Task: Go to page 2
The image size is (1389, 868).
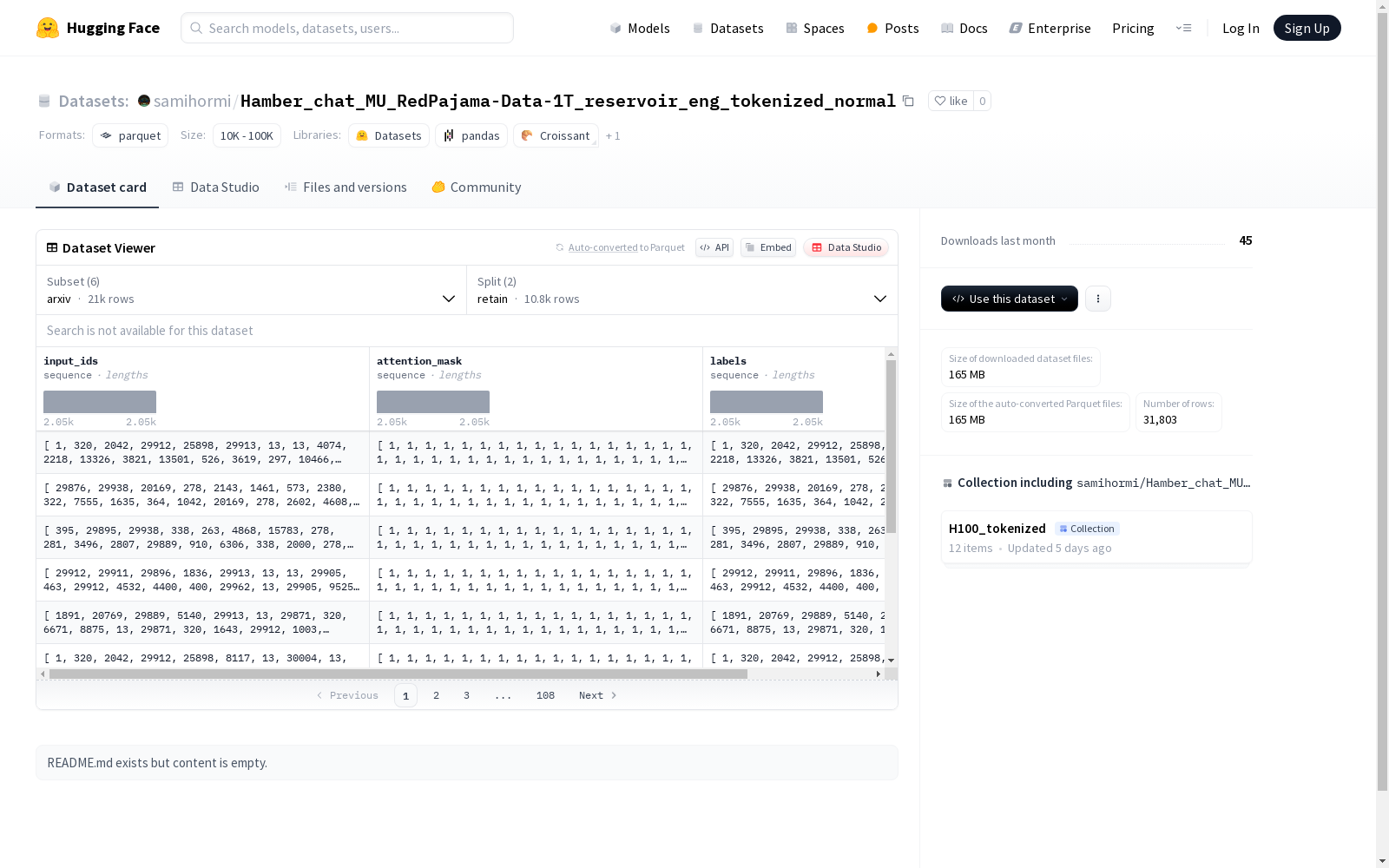Action: point(436,695)
